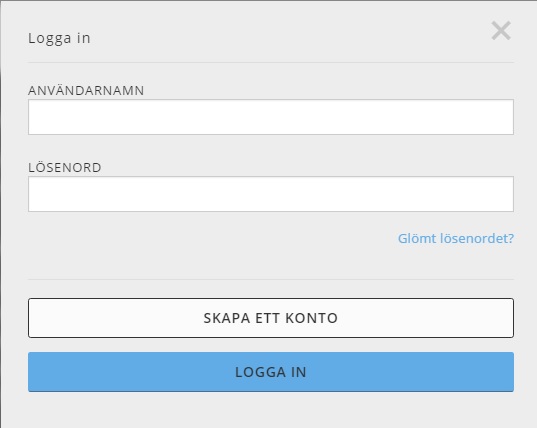Viewport: 537px width, 428px height.
Task: Click the Skapa ett konto button
Action: coord(271,318)
